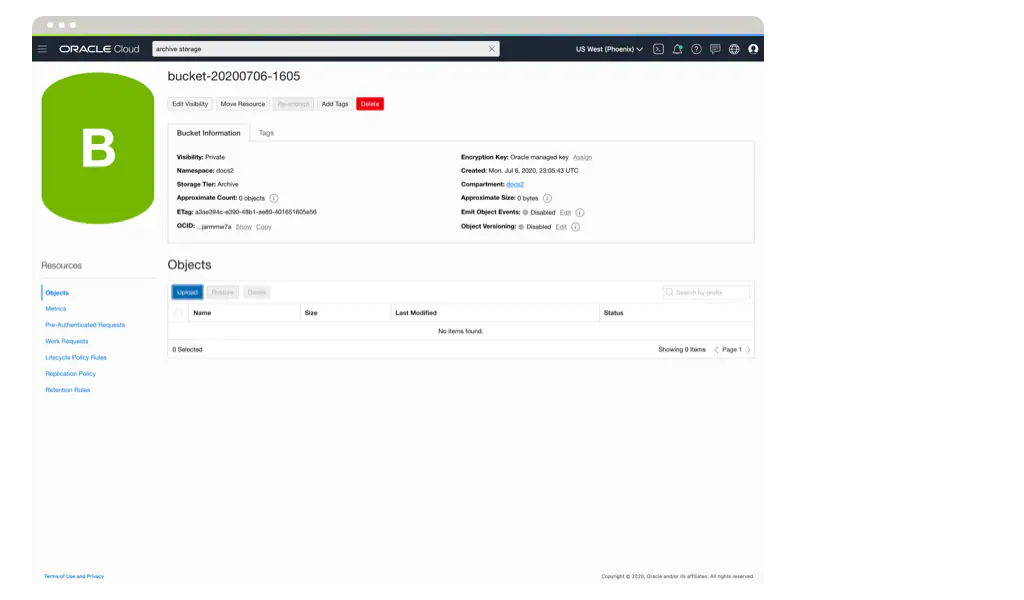Screen dimensions: 1024x600
Task: Open the docs2 compartment link
Action: coord(514,185)
